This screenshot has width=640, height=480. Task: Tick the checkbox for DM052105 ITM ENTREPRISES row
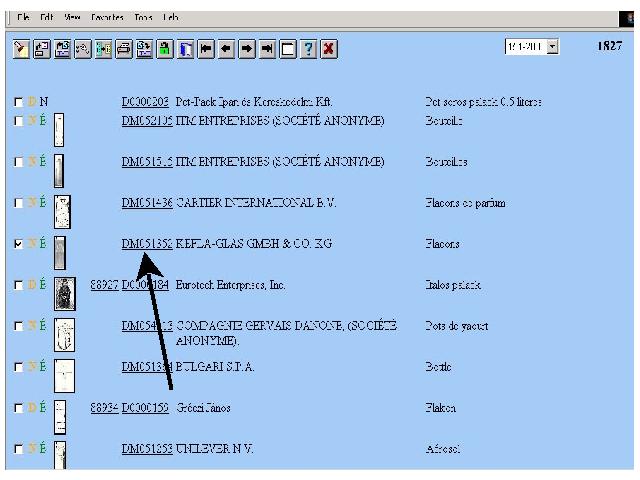[18, 121]
